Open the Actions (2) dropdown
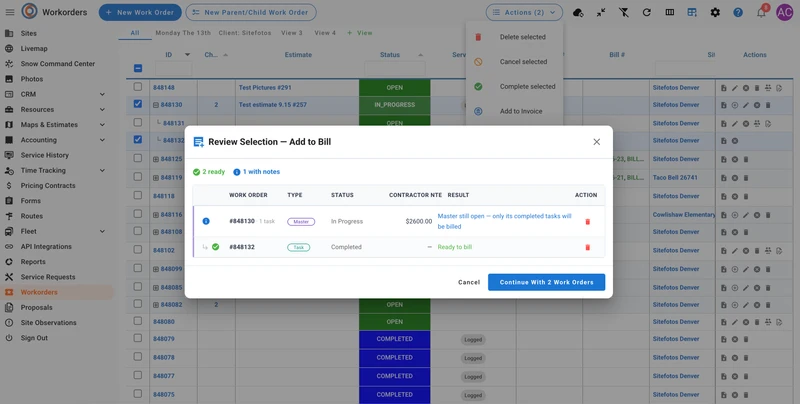 524,12
